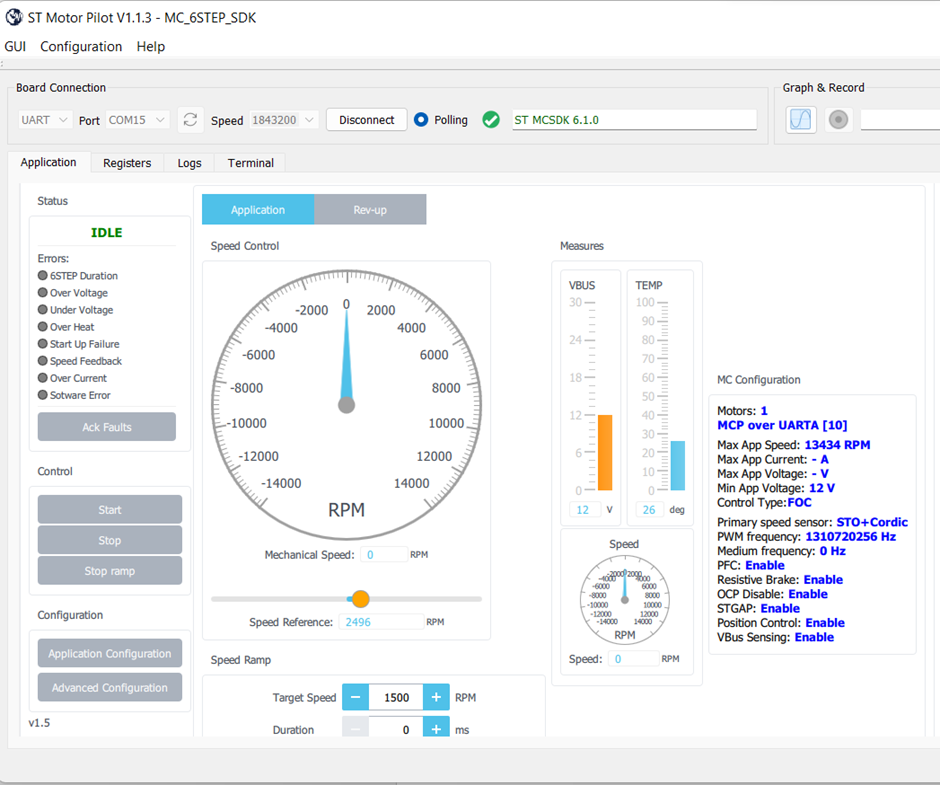Viewport: 940px width, 785px height.
Task: Click the Disconnect button
Action: [367, 120]
